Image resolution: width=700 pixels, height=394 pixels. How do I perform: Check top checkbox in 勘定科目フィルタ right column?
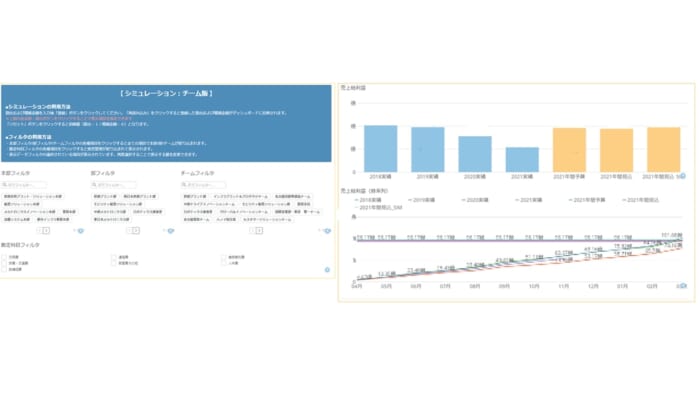(224, 257)
